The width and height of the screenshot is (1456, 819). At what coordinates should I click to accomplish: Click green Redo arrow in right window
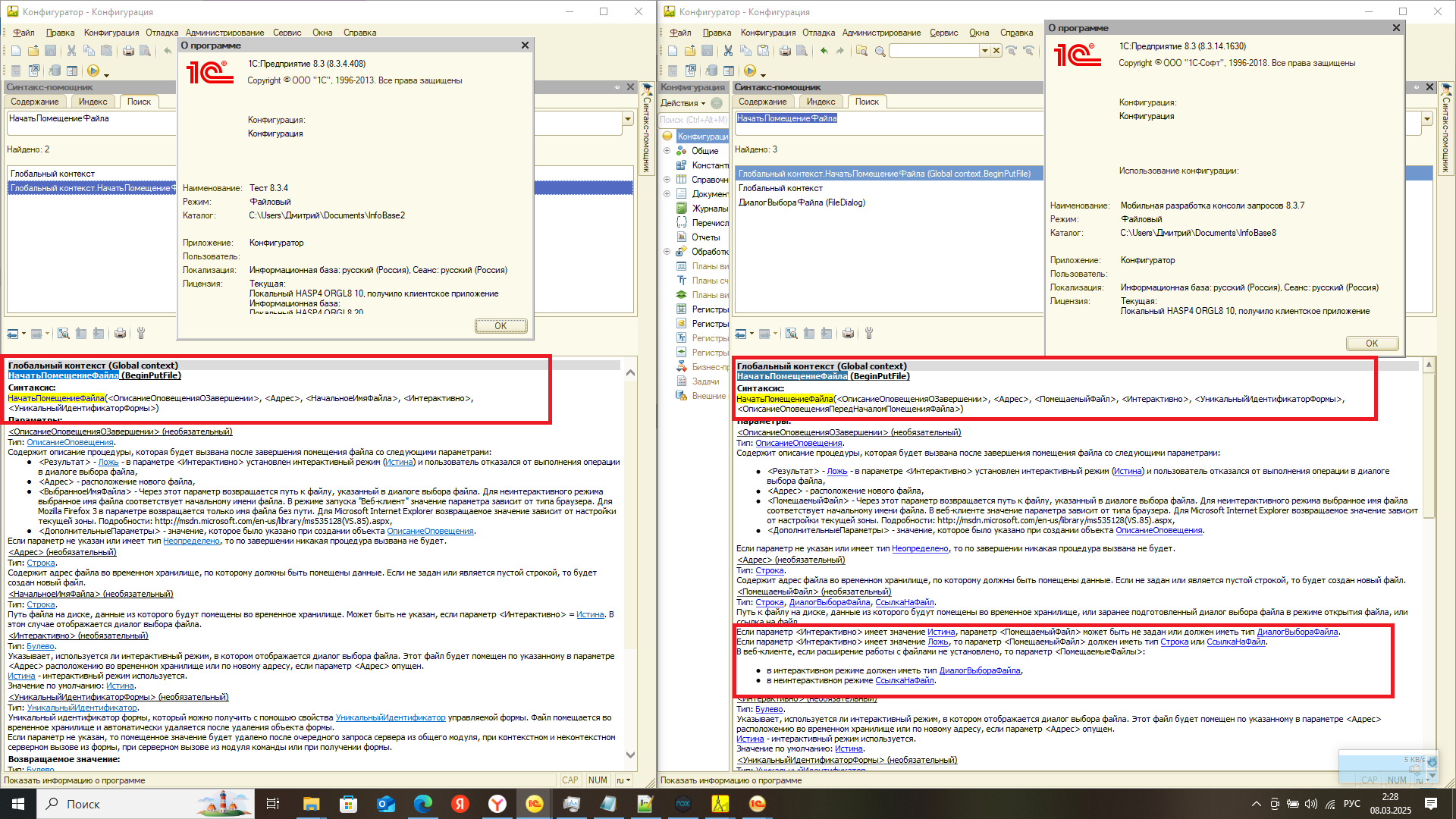(x=840, y=51)
